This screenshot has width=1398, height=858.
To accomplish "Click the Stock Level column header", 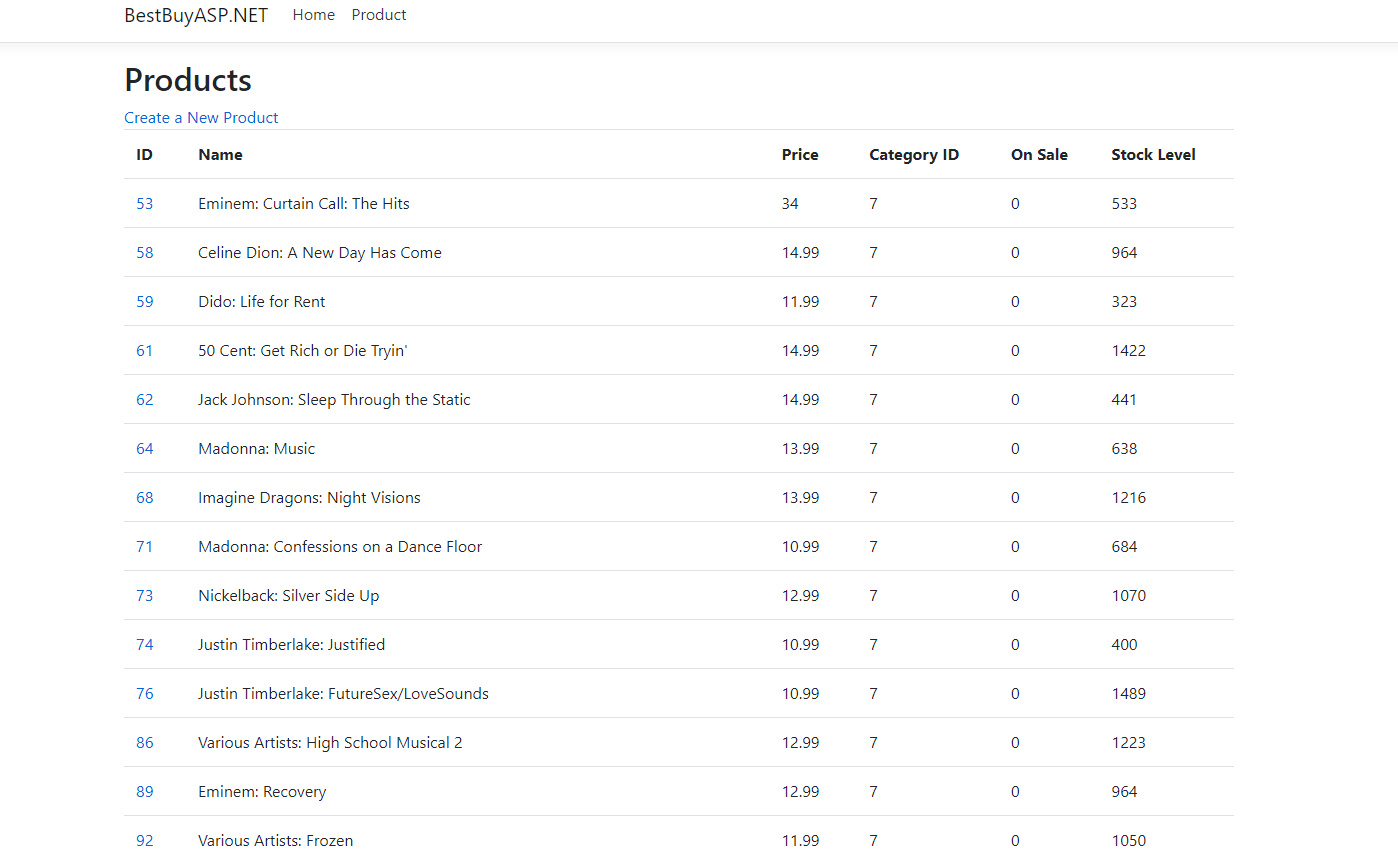I will coord(1153,155).
